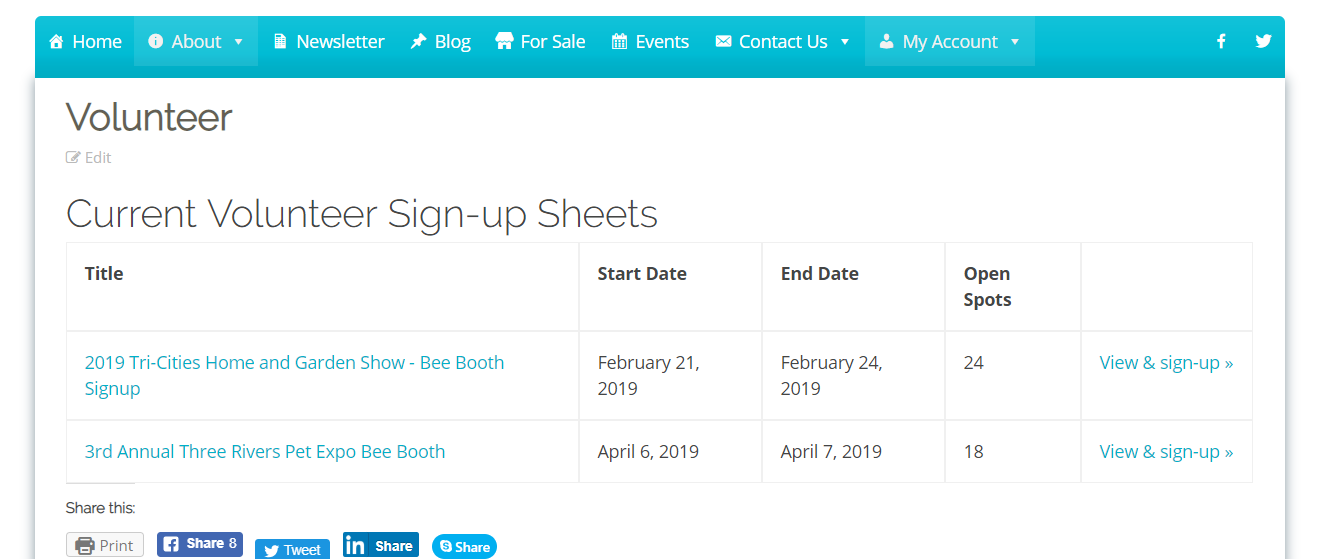Click the Print button with printer icon

pos(105,545)
